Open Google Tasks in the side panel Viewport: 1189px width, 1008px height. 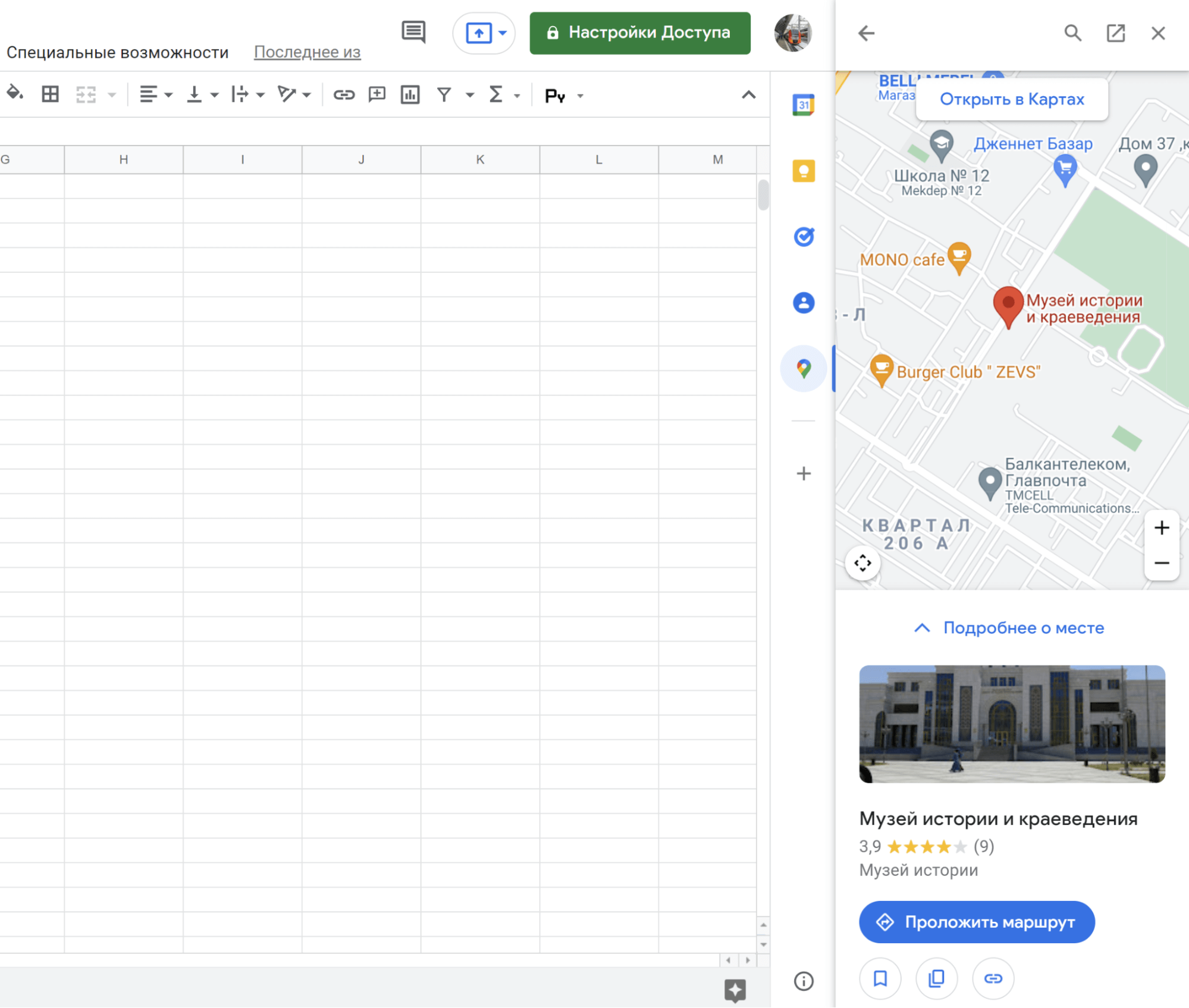[x=804, y=237]
